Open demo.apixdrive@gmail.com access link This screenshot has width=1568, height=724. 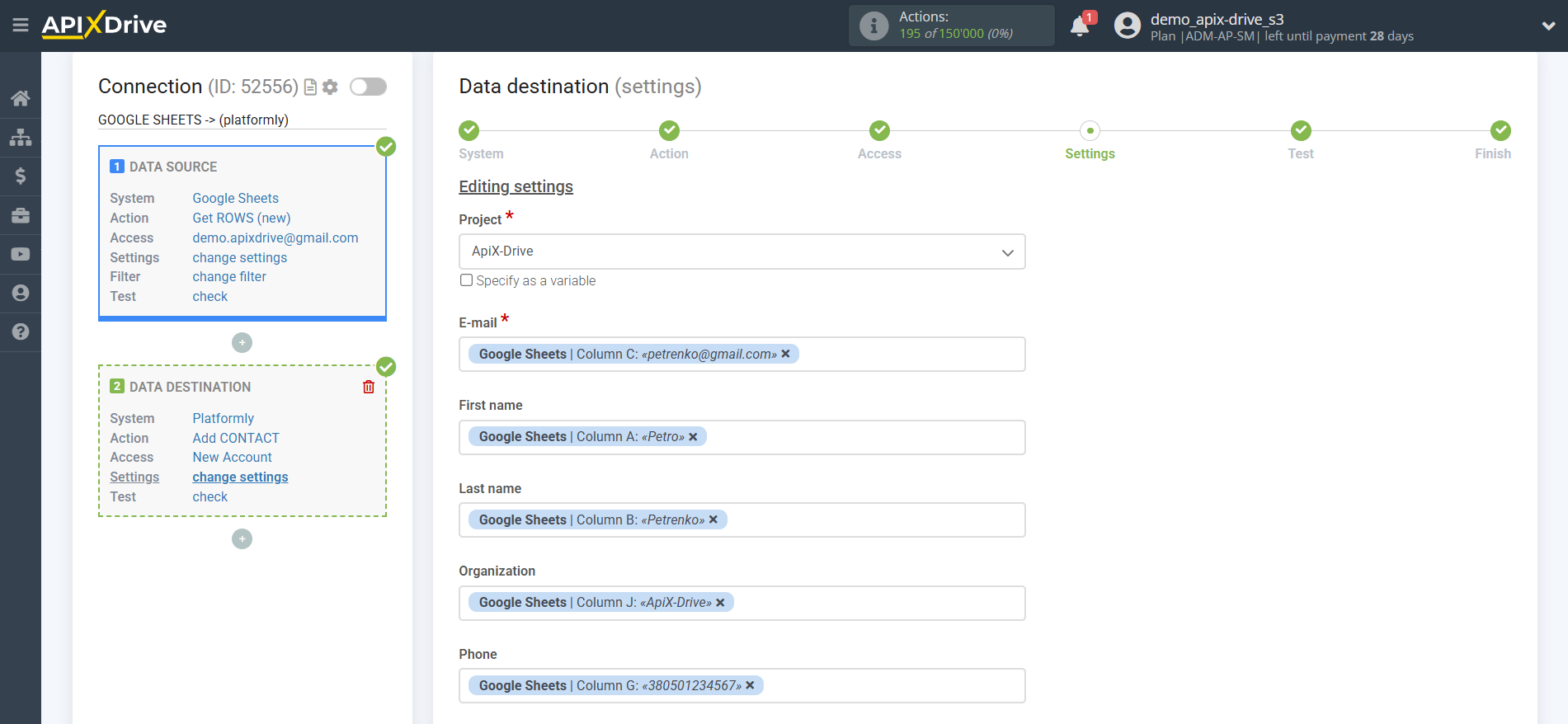[x=275, y=237]
